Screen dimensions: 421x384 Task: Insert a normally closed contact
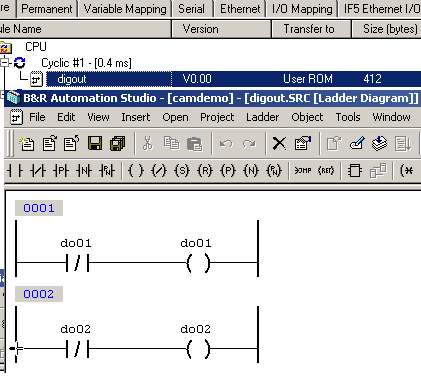point(38,171)
